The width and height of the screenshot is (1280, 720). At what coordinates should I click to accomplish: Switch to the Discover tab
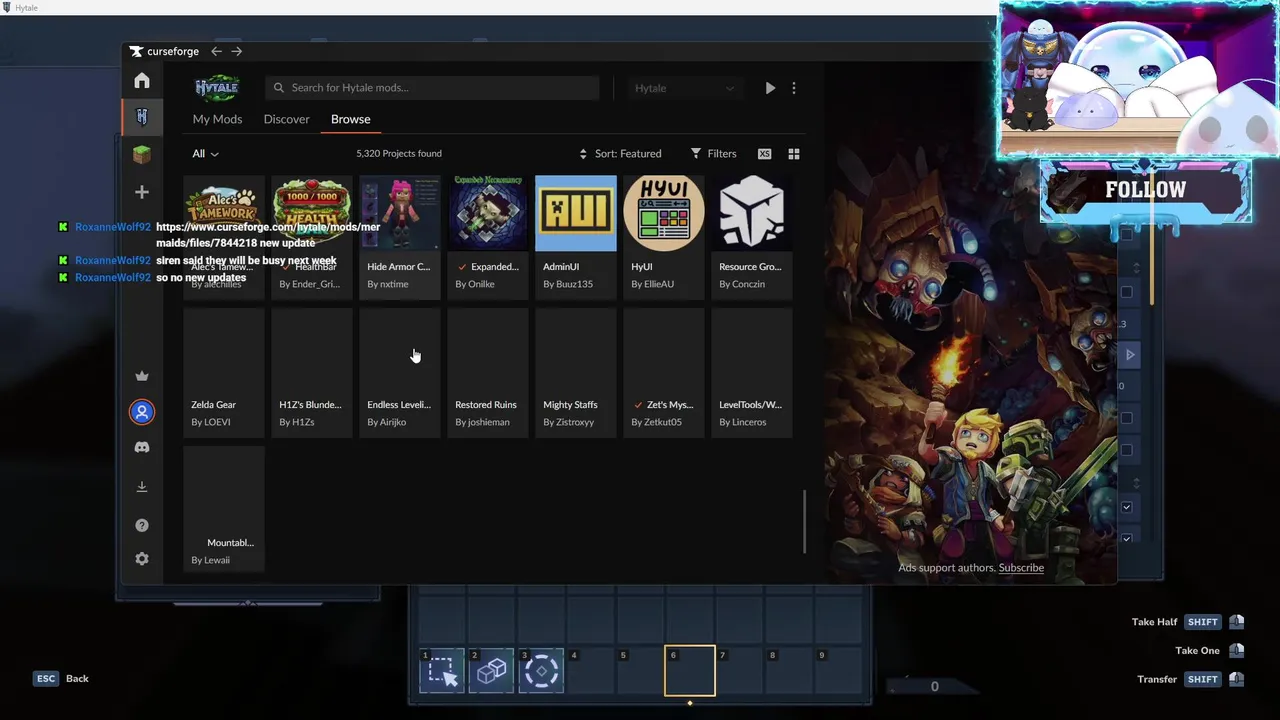pyautogui.click(x=287, y=119)
